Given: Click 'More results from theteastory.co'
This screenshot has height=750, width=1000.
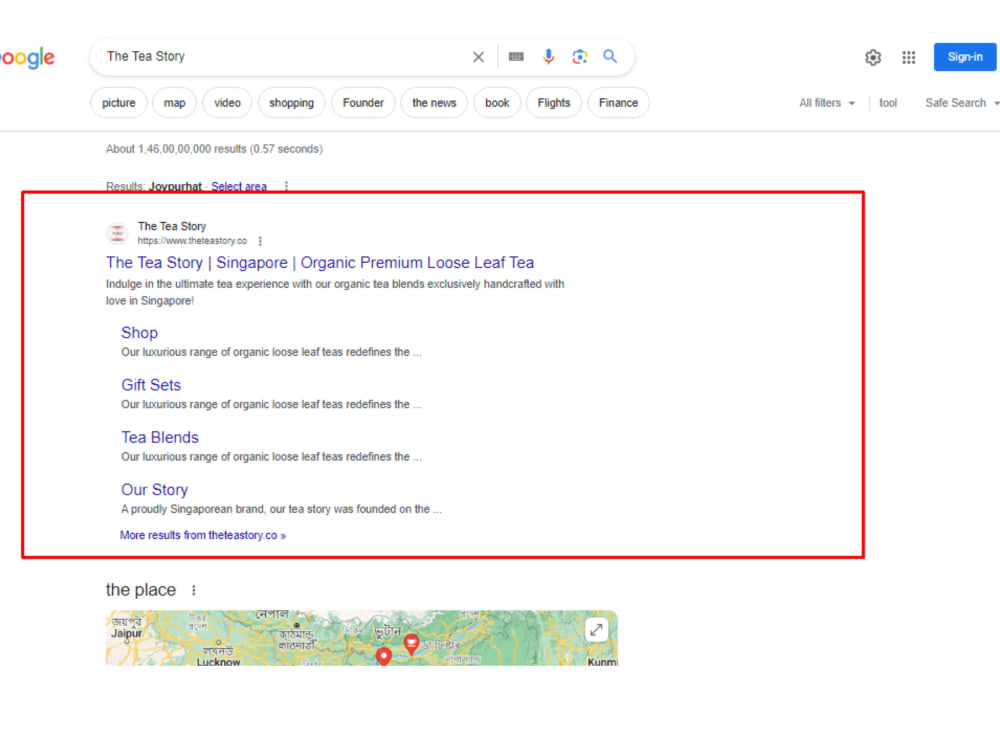Looking at the screenshot, I should pos(203,535).
